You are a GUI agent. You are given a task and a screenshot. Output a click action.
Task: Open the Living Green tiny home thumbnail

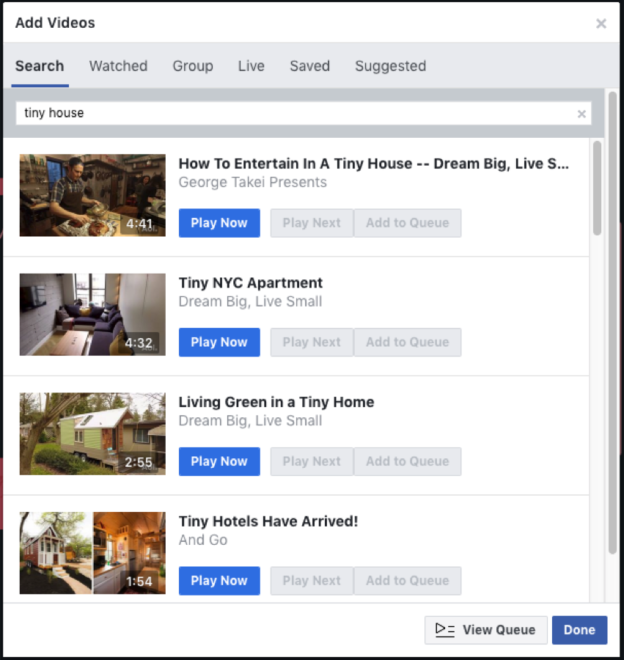(93, 434)
